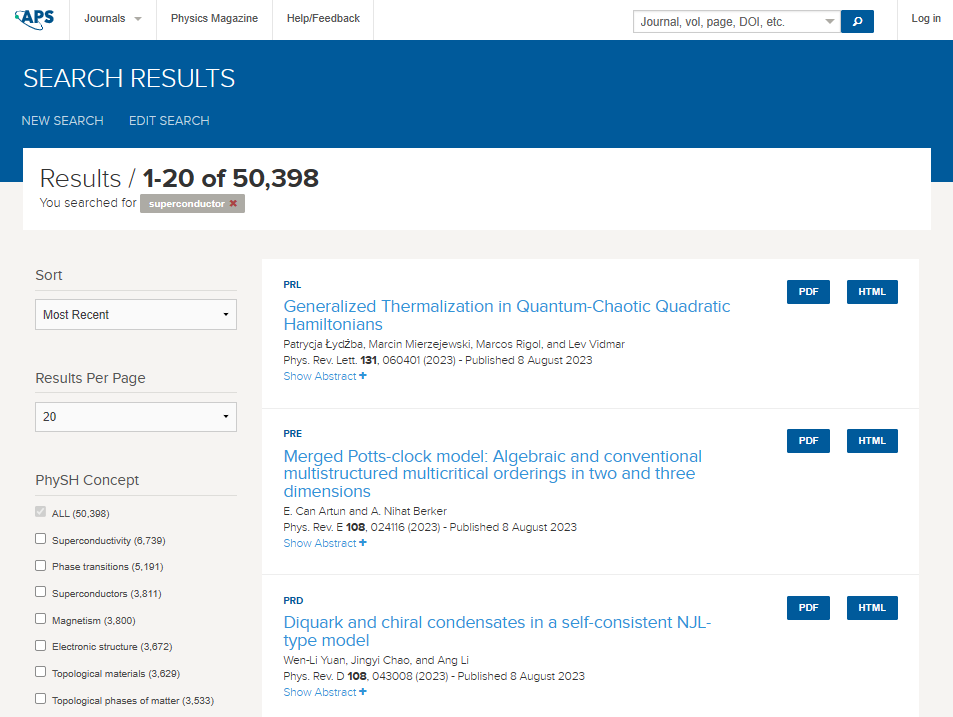Screen dimensions: 953x717
Task: Click the APS logo icon
Action: point(34,19)
